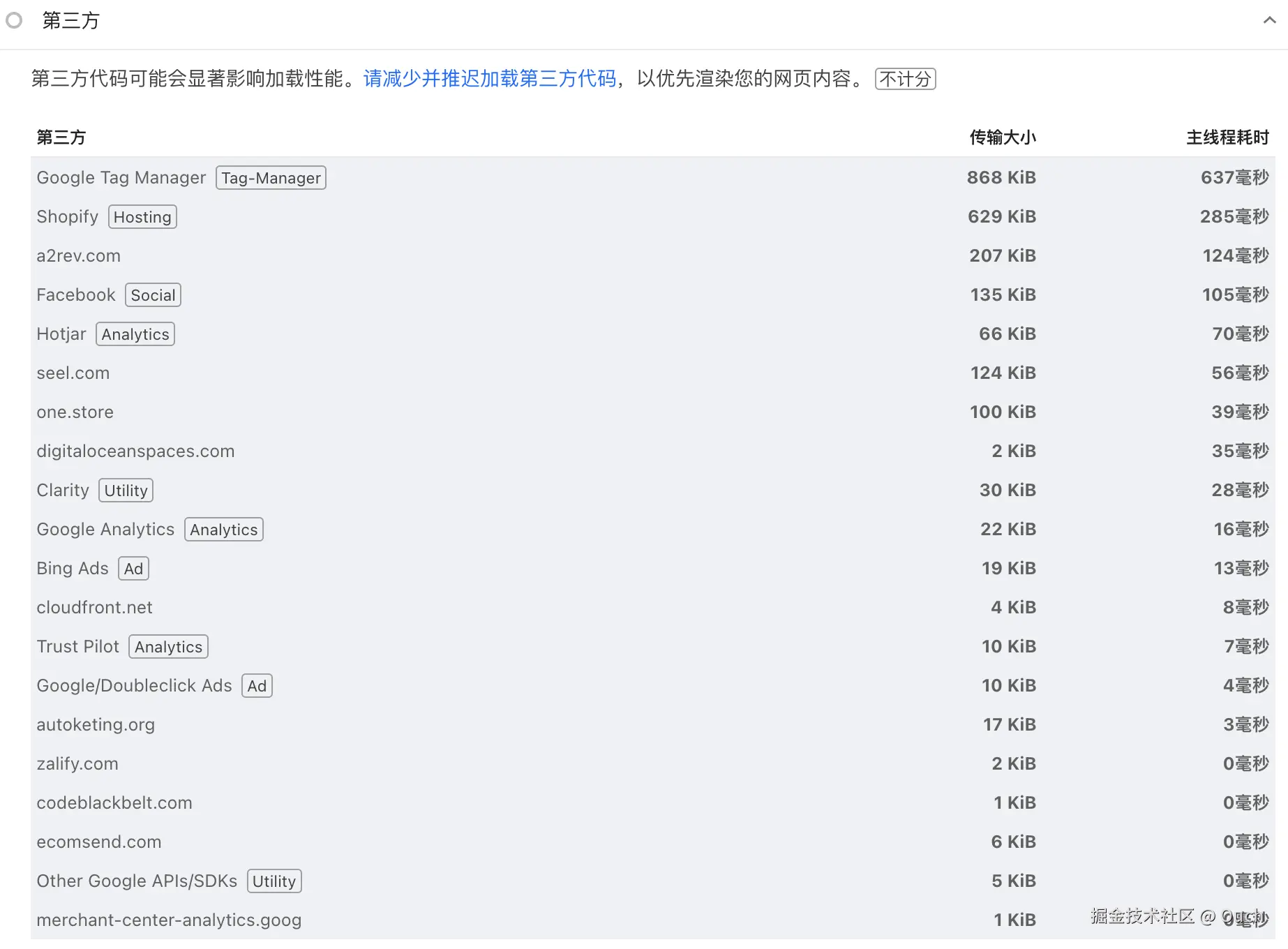
Task: Click the 70毫秒 main-thread time value
Action: click(1241, 334)
